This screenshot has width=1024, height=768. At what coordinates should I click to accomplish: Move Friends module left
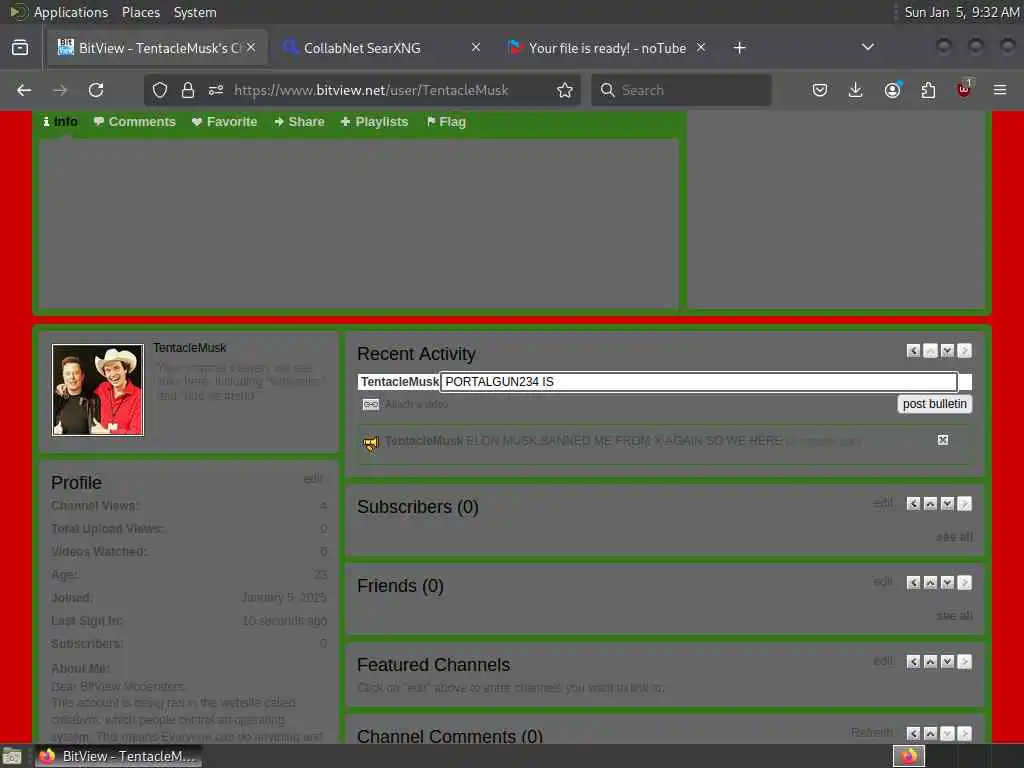(x=914, y=583)
